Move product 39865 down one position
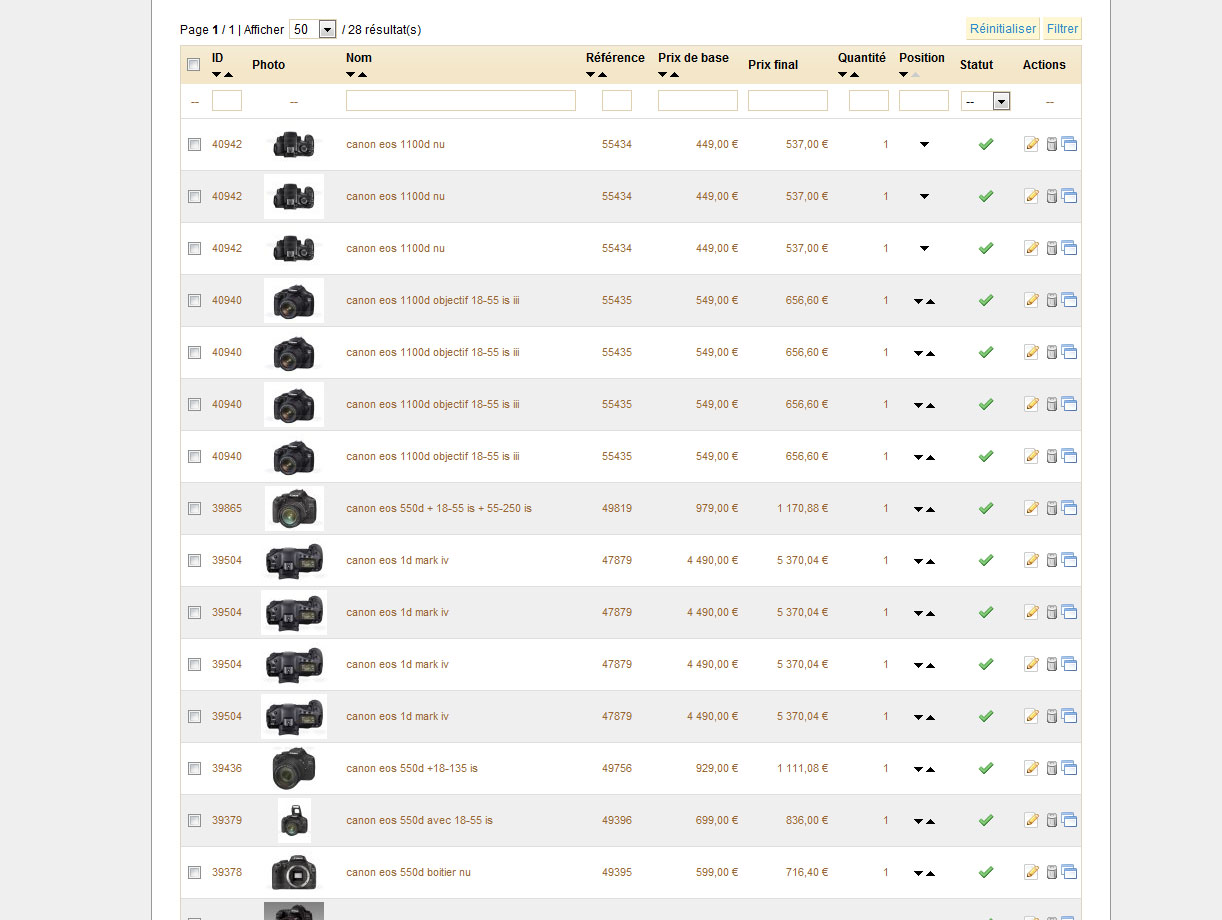 pyautogui.click(x=918, y=509)
